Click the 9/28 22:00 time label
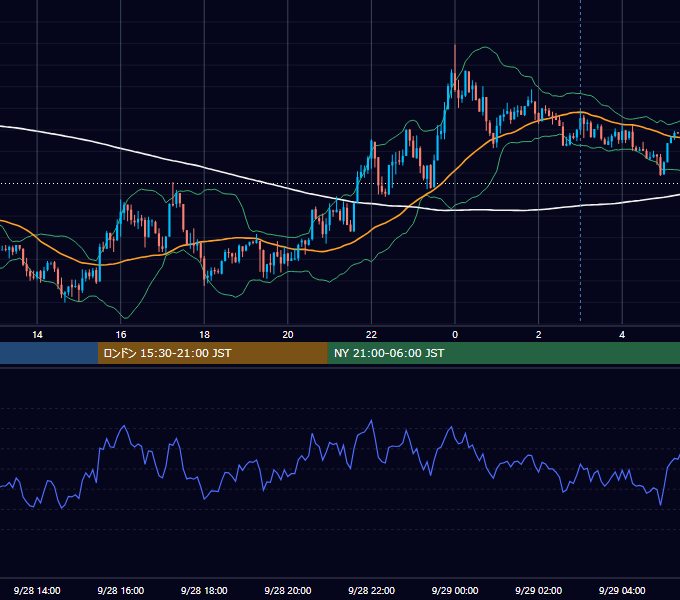This screenshot has height=600, width=680. point(371,590)
